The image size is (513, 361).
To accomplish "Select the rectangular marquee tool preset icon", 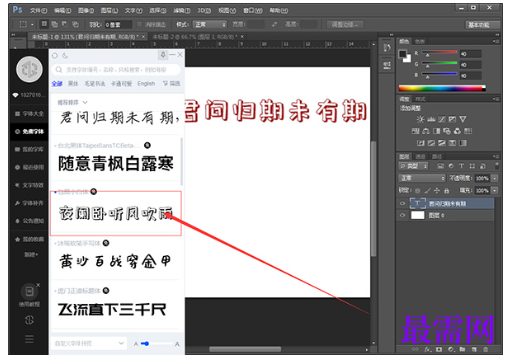I will pos(23,24).
